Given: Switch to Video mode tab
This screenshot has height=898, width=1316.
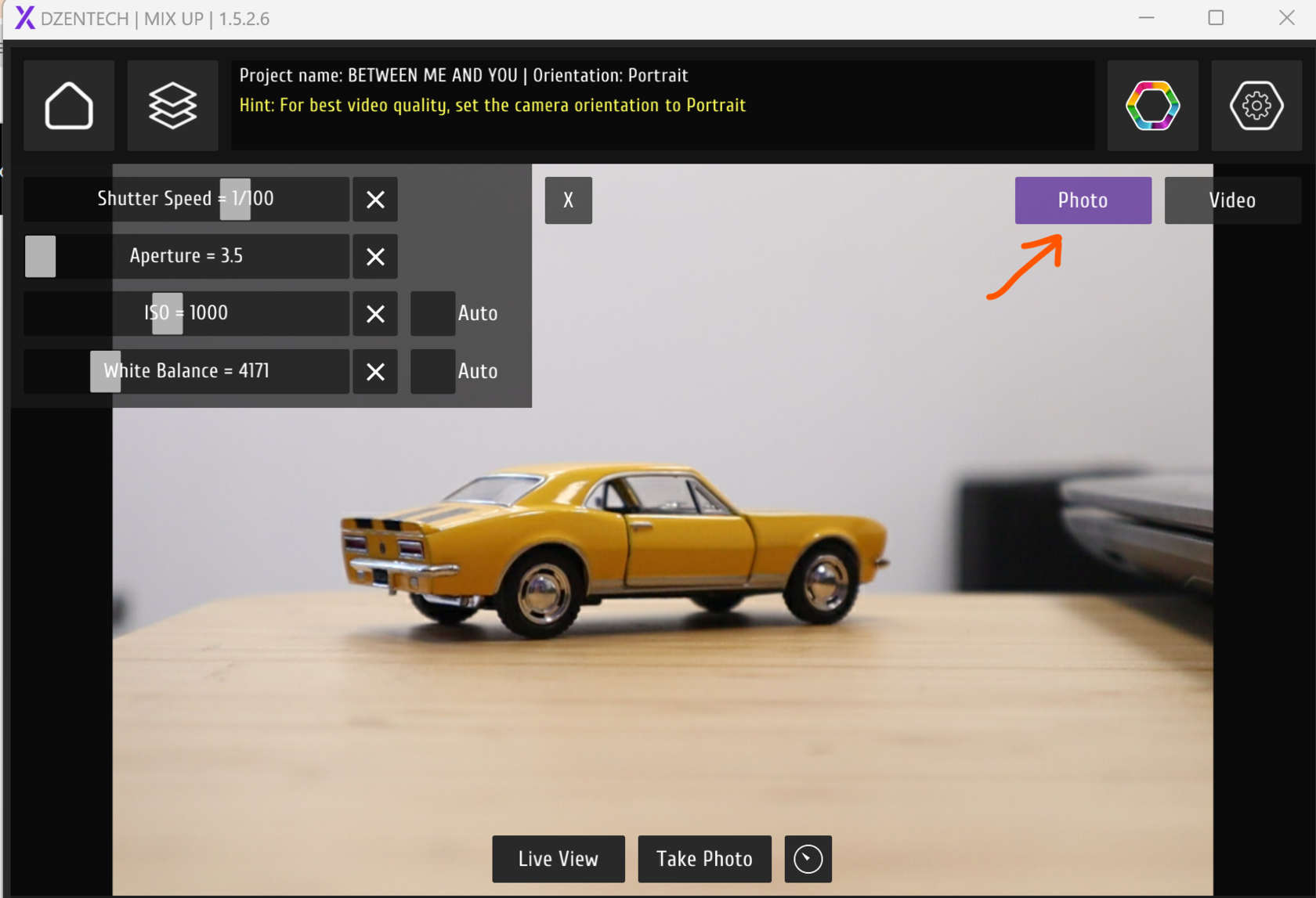Looking at the screenshot, I should point(1232,200).
